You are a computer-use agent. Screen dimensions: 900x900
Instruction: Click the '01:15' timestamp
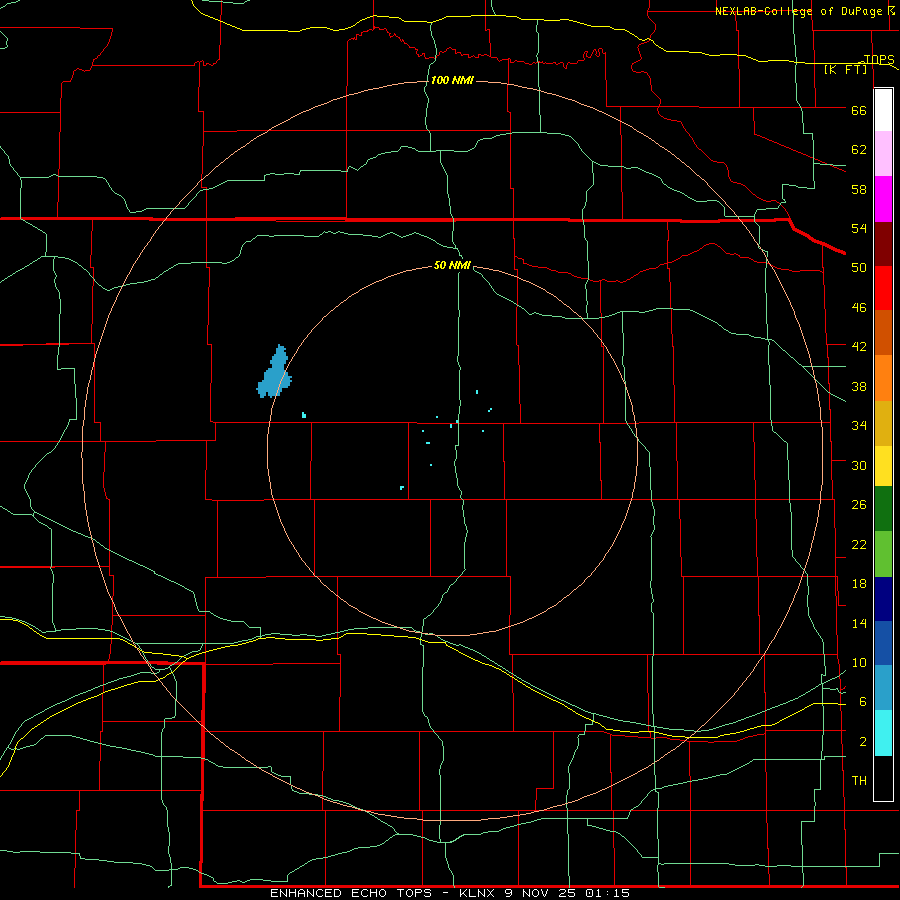pyautogui.click(x=607, y=893)
